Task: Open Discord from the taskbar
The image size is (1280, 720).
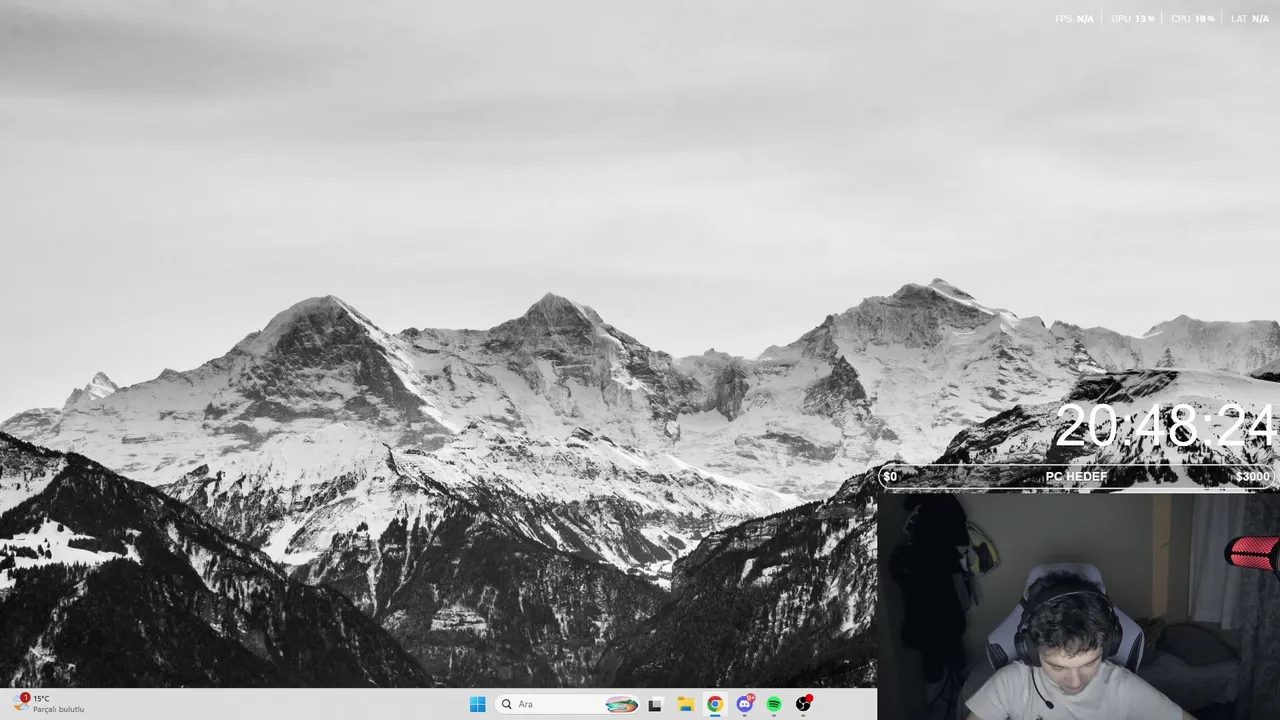Action: click(745, 704)
